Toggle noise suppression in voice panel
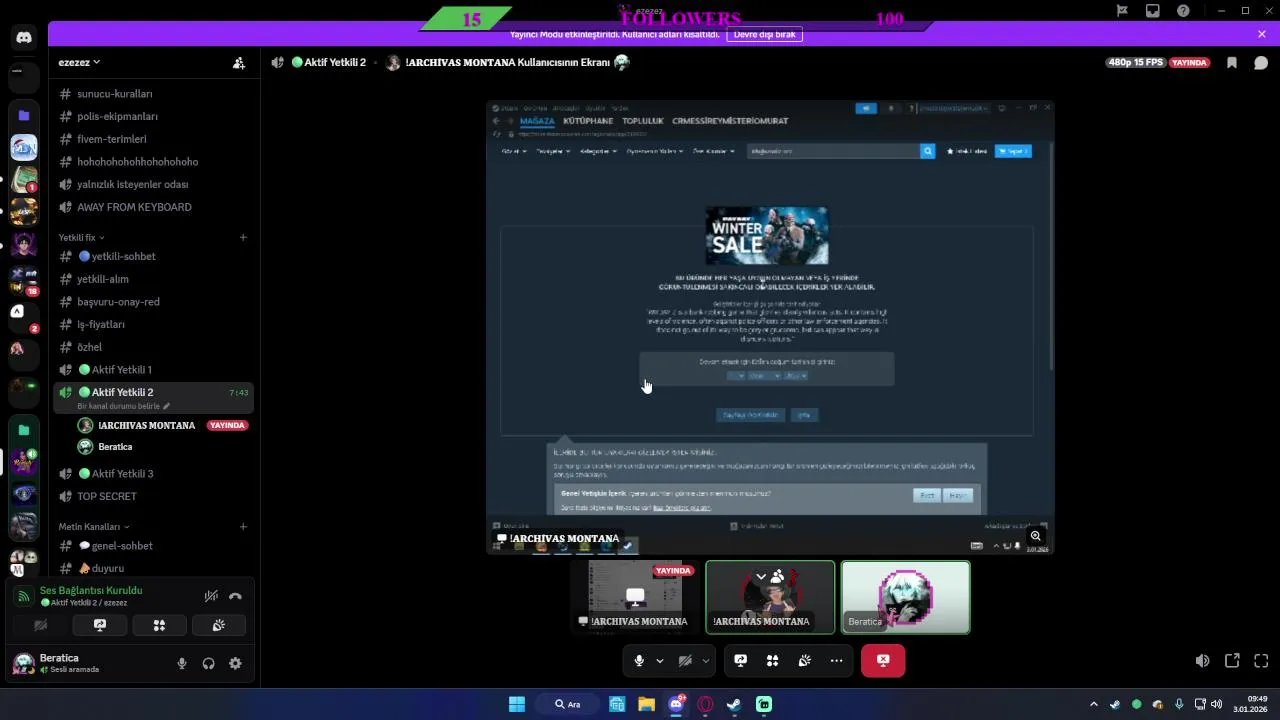The height and width of the screenshot is (720, 1280). coord(211,596)
